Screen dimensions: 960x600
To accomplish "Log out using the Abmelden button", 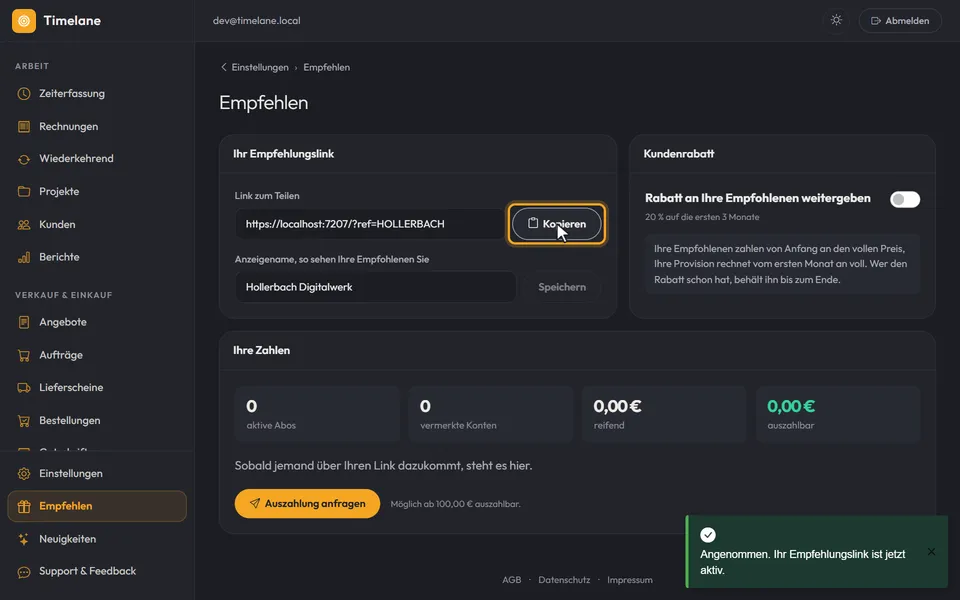I will (x=900, y=21).
